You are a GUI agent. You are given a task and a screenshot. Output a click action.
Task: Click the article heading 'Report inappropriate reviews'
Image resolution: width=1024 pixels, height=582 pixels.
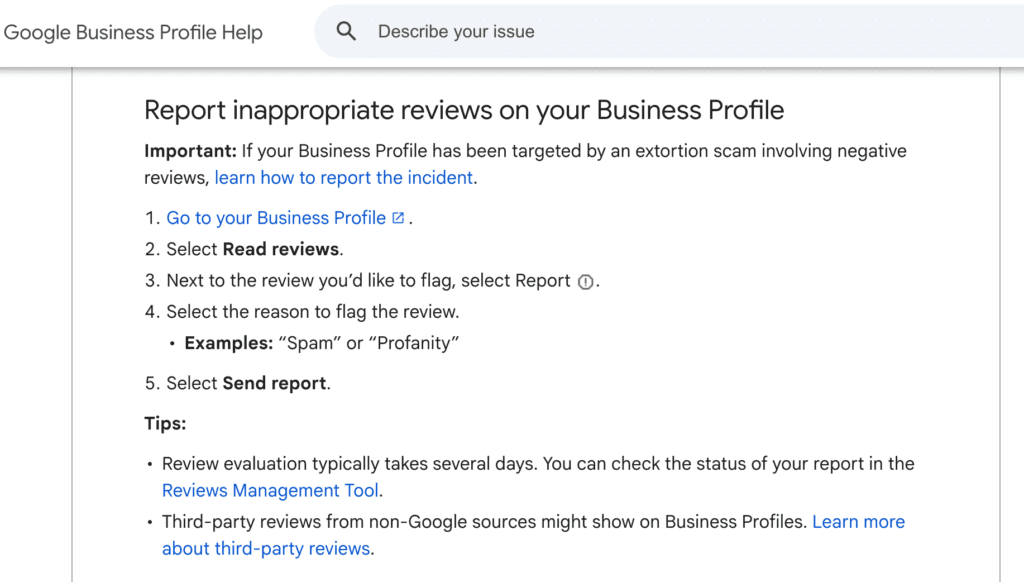point(464,110)
